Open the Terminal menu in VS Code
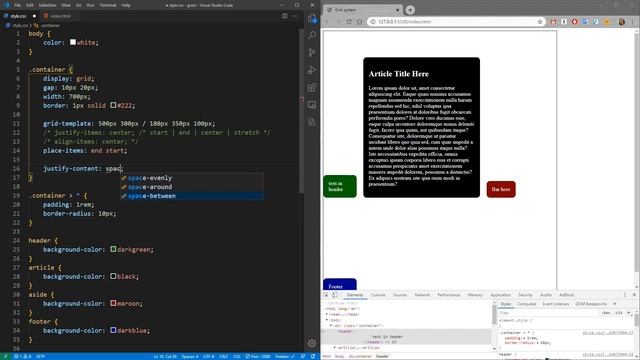 coord(108,5)
